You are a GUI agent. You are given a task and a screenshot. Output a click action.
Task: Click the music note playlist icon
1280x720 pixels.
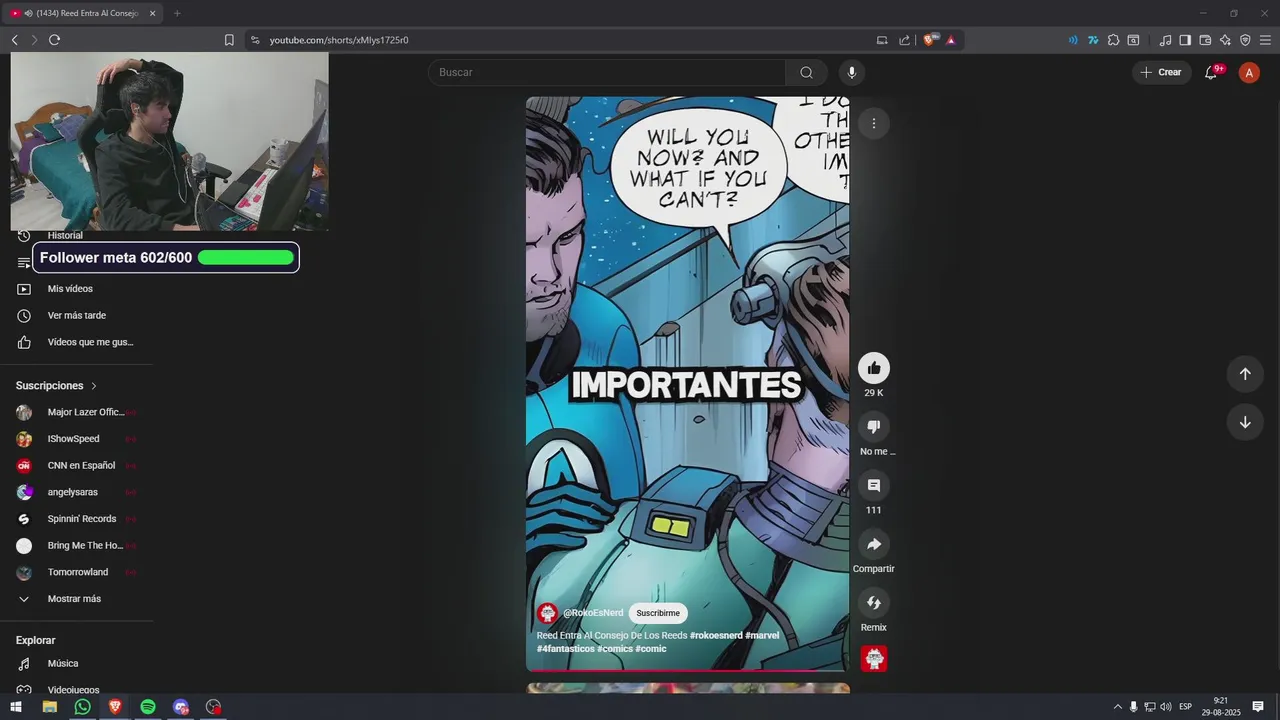[1165, 40]
